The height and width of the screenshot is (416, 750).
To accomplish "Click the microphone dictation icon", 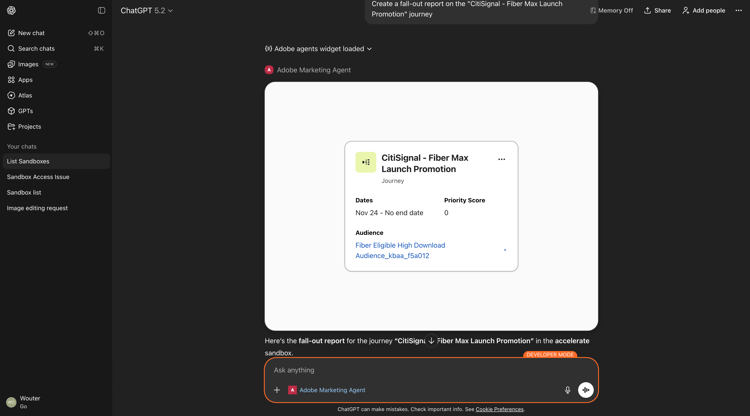I will pyautogui.click(x=567, y=390).
